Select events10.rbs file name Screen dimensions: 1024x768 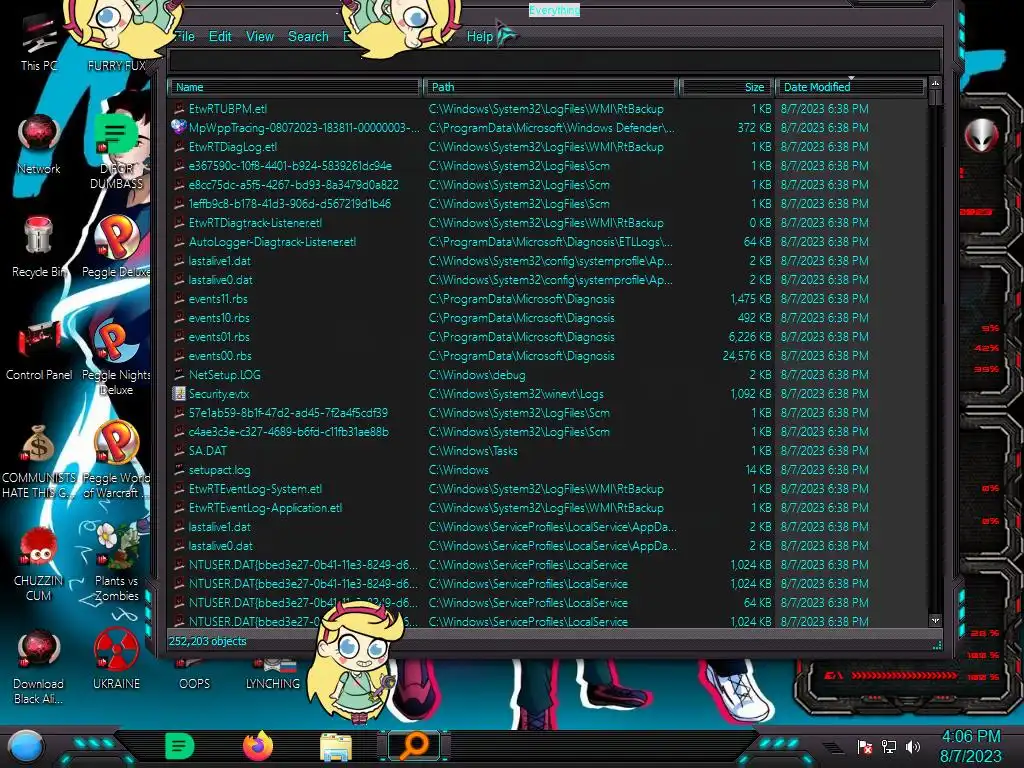(219, 318)
